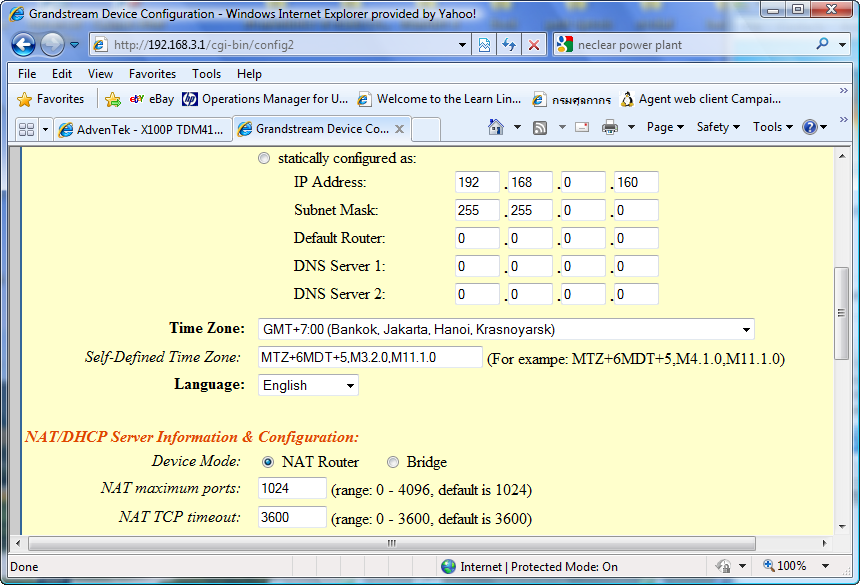This screenshot has height=585, width=860.
Task: Open the Safety menu in command bar
Action: 718,127
